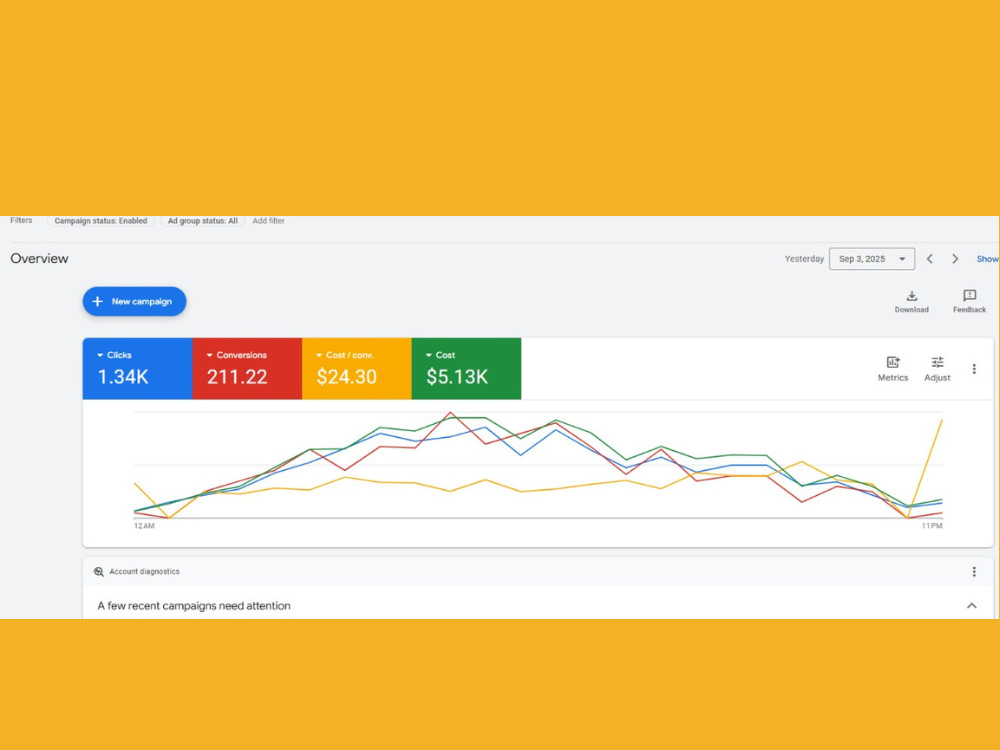Collapse the campaigns need attention section
This screenshot has width=1000, height=750.
pos(971,605)
